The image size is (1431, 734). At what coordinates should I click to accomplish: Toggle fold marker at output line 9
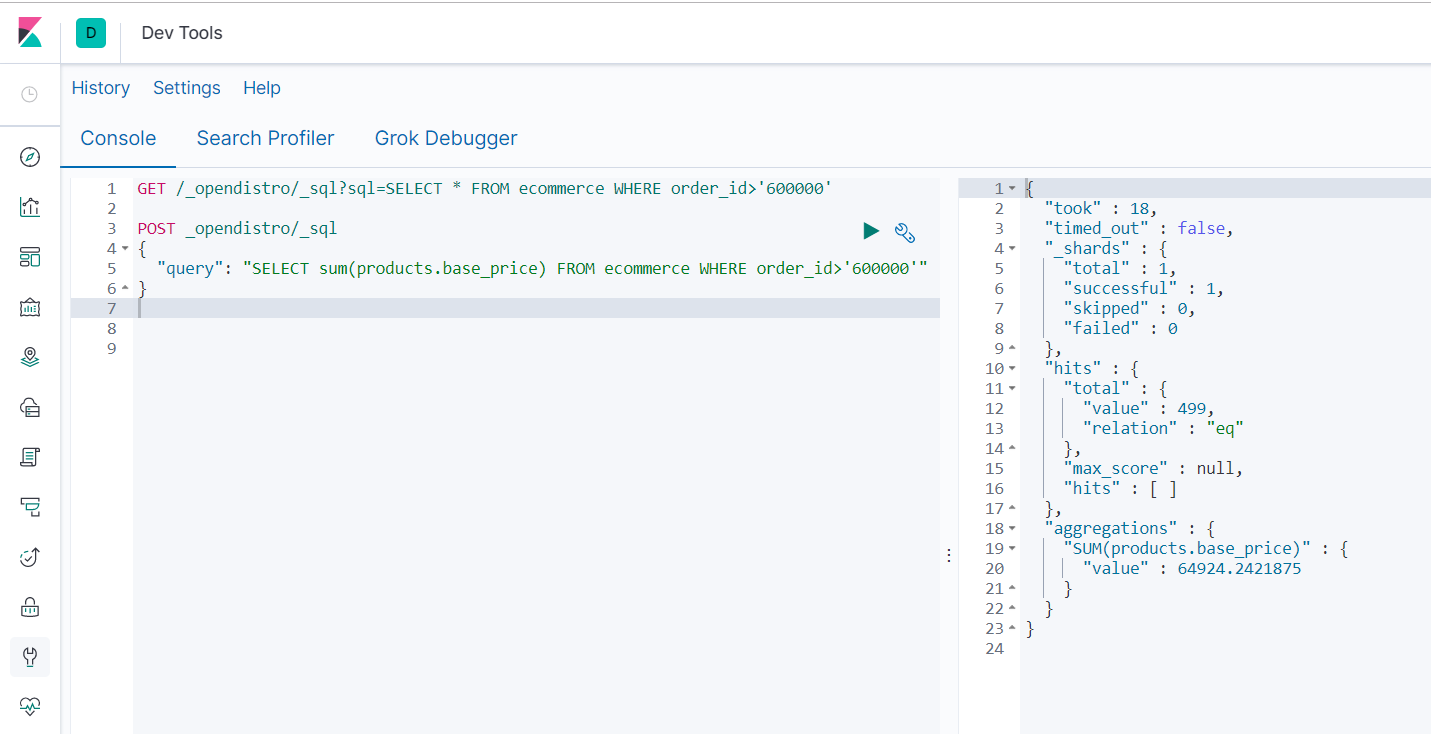[x=1012, y=348]
